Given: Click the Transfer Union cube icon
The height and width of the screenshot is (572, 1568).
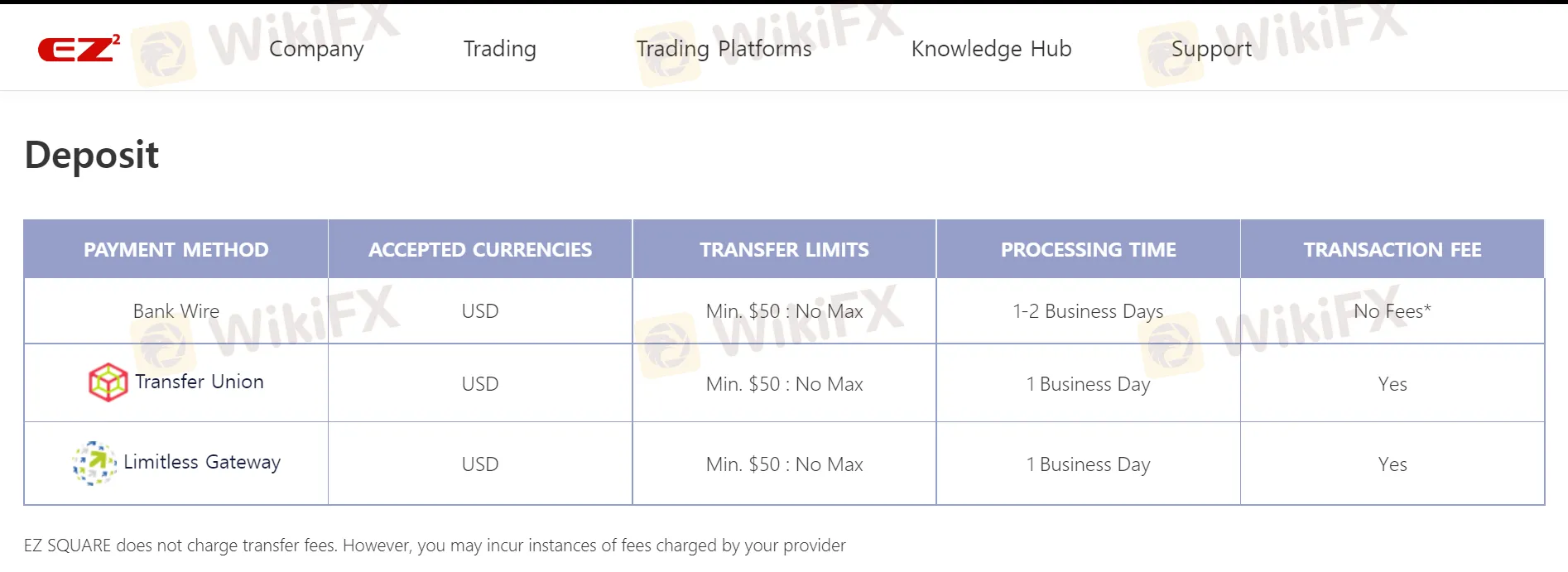Looking at the screenshot, I should tap(108, 382).
